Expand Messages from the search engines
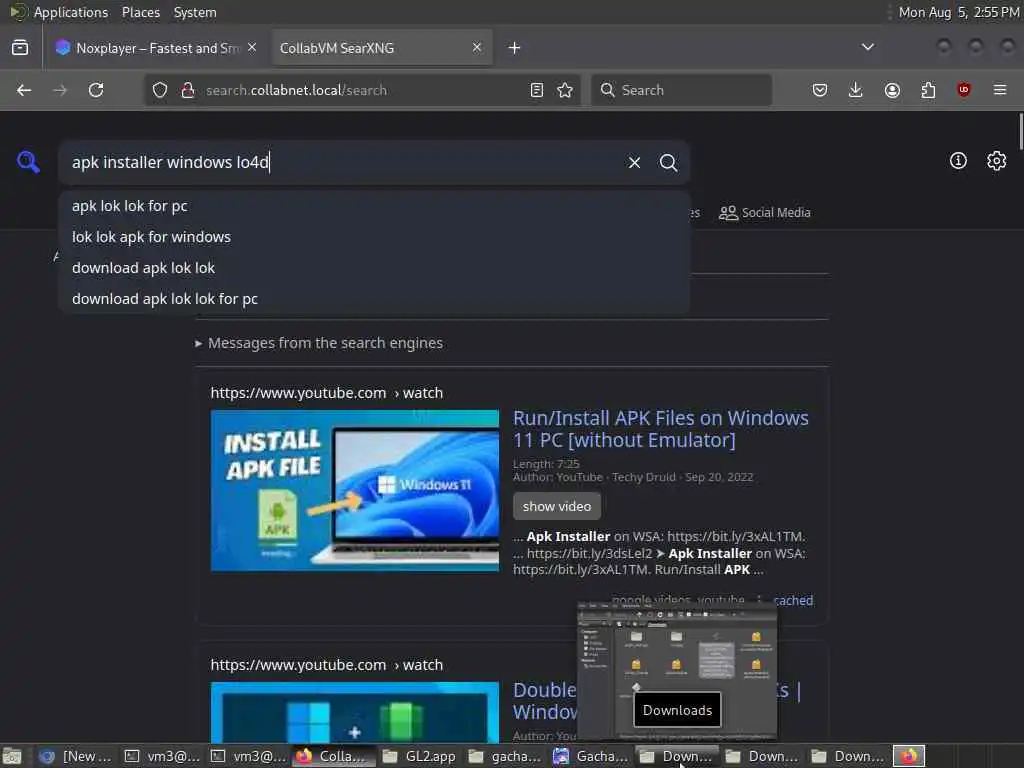 click(x=319, y=343)
